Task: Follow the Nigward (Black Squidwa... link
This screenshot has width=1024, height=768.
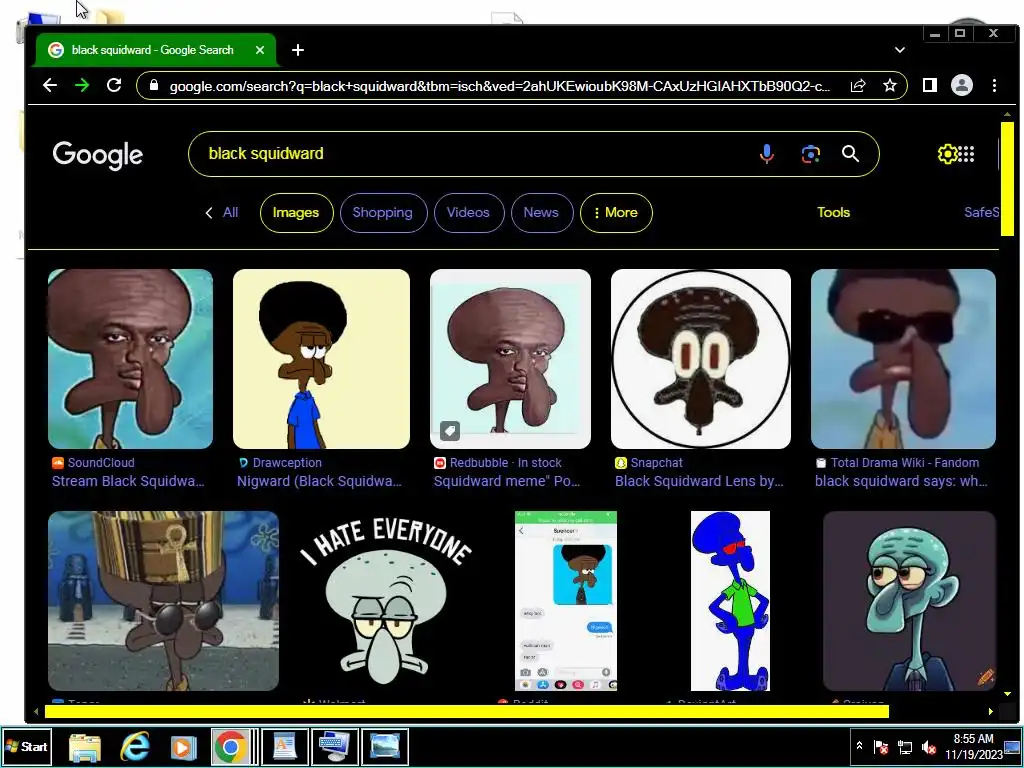Action: point(319,481)
